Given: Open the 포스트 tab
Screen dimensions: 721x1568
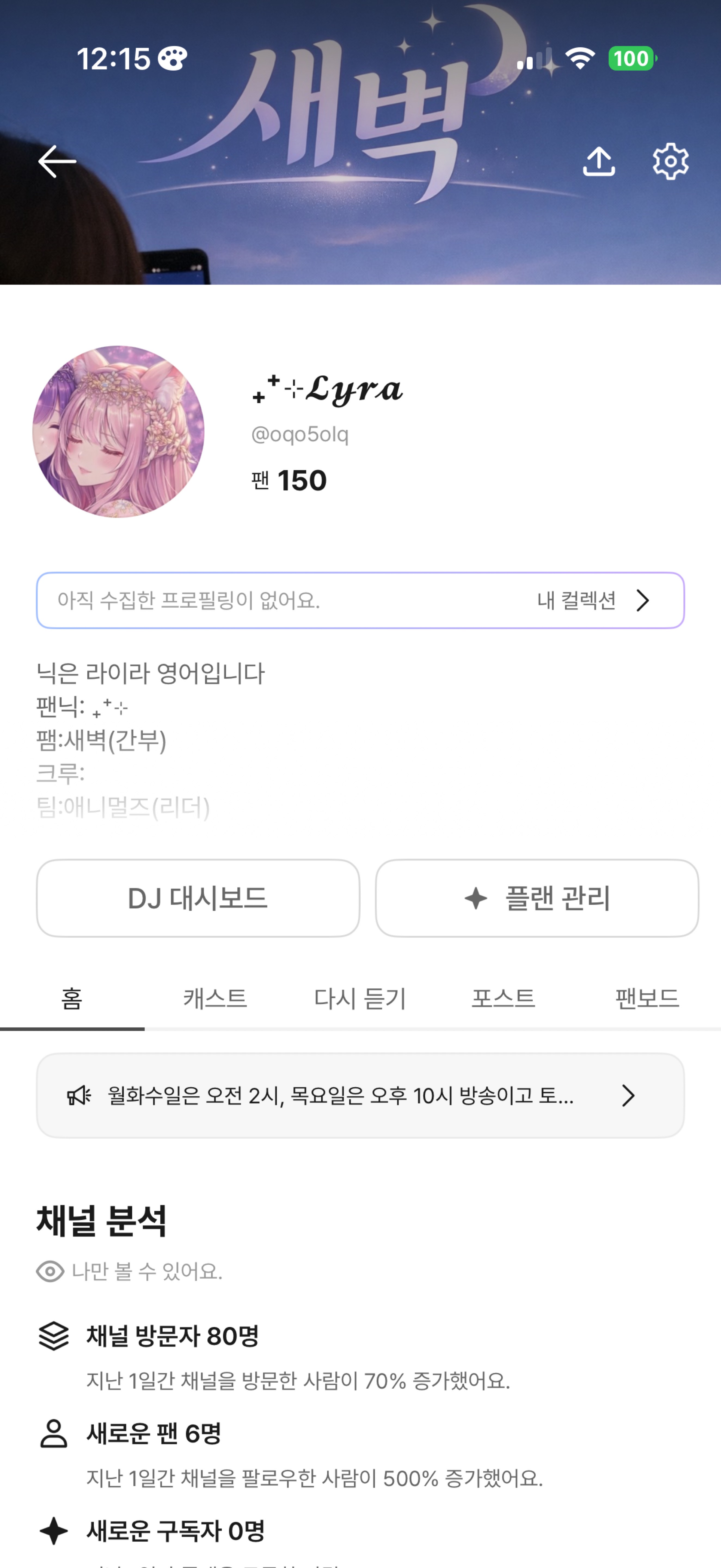Looking at the screenshot, I should [x=503, y=999].
